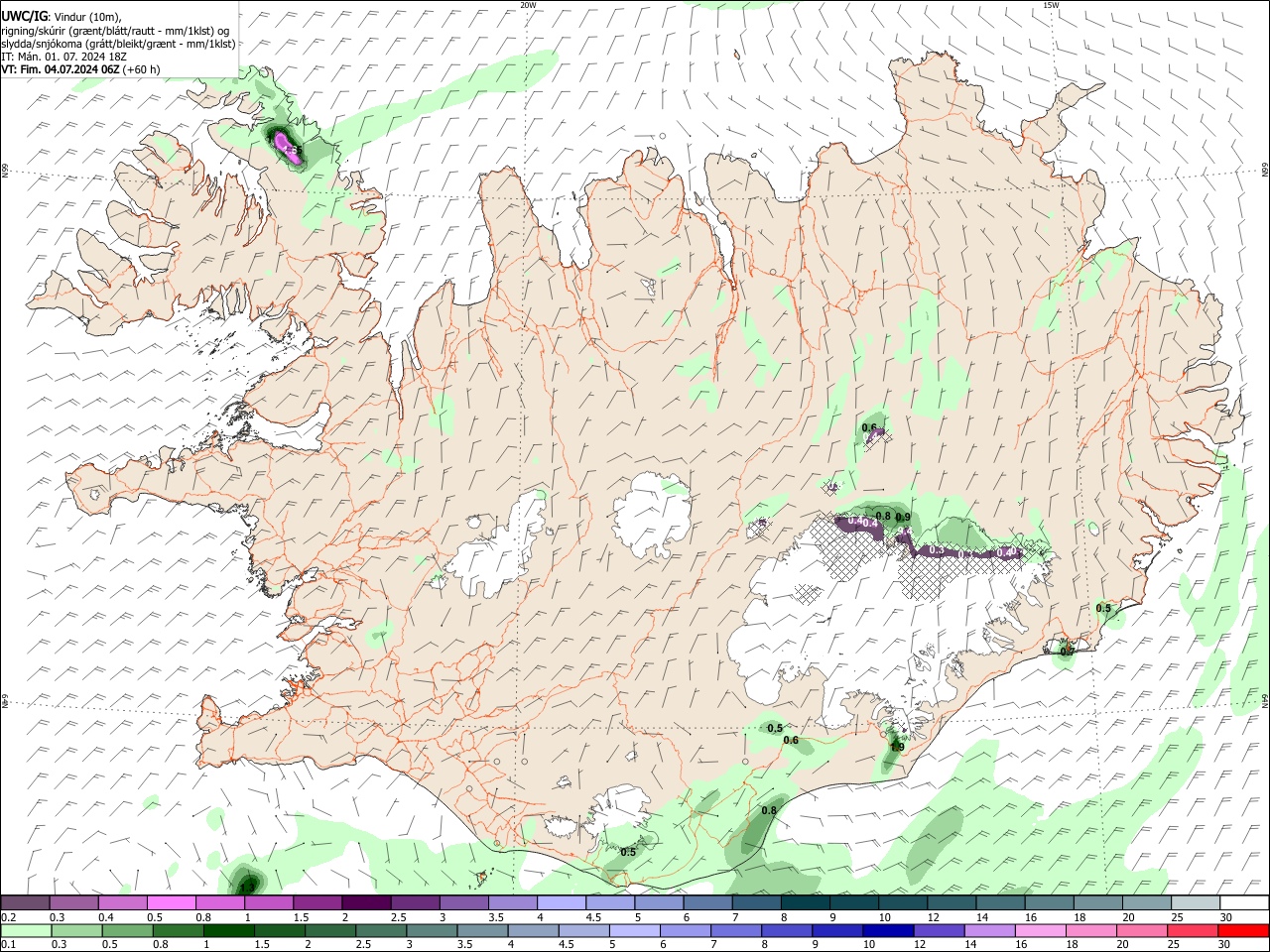Viewport: 1270px width, 952px height.
Task: Choose the 4 swatch in the lower legend row
Action: click(533, 930)
